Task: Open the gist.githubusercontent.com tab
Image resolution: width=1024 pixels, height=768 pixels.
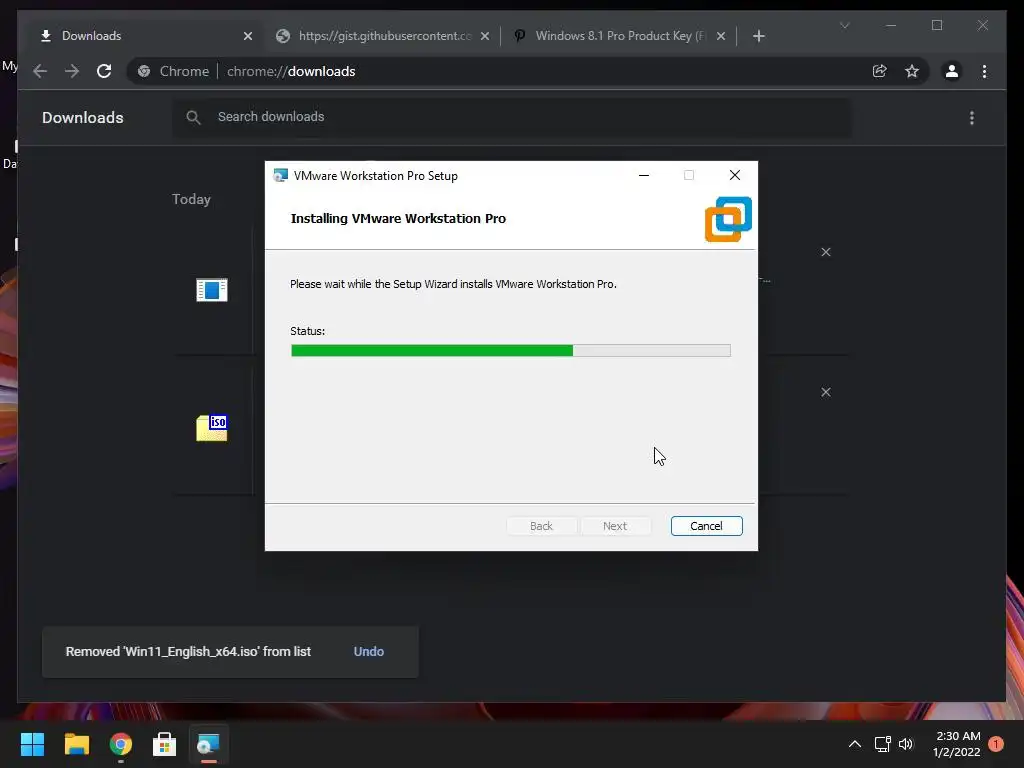Action: click(x=384, y=36)
